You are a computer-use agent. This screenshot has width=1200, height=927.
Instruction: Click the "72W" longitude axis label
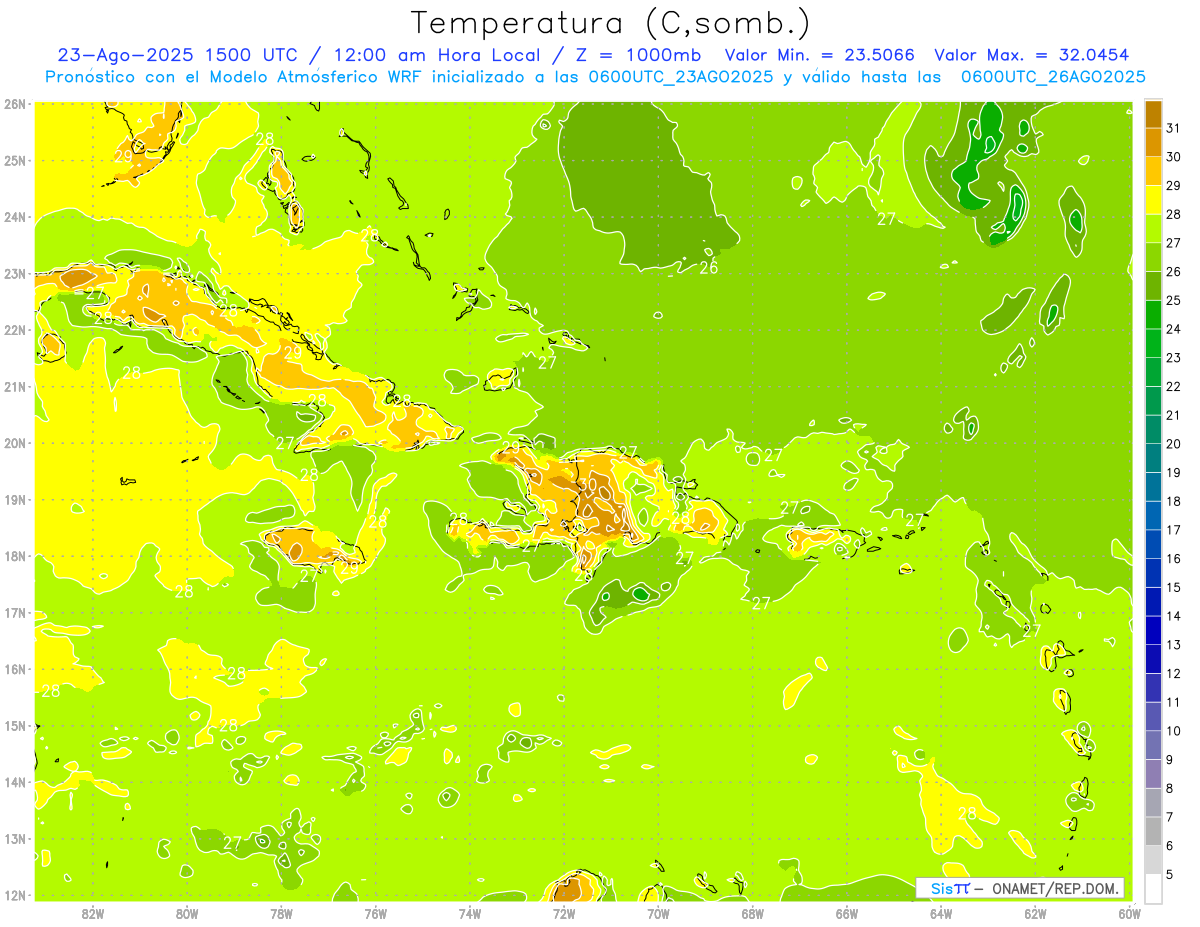click(x=564, y=913)
